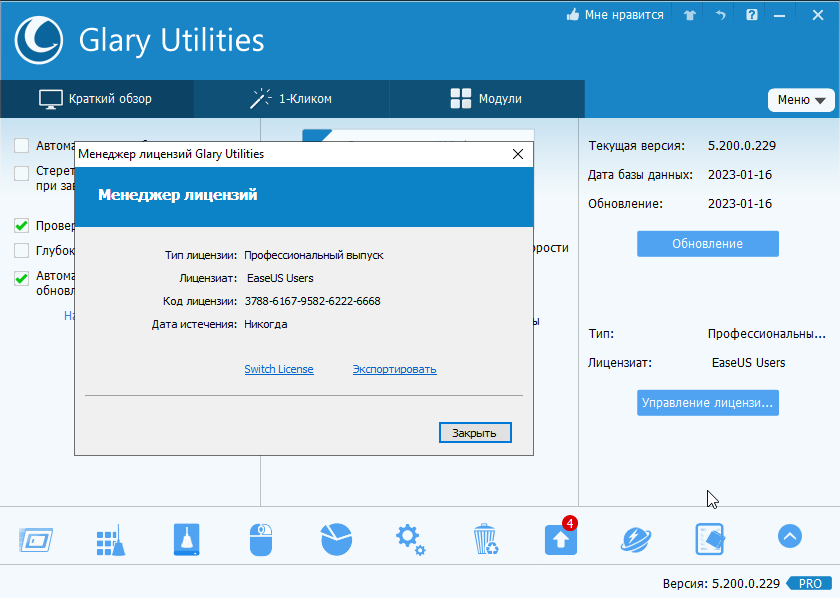This screenshot has width=840, height=598.
Task: Click the PRO badge in status bar
Action: 810,584
